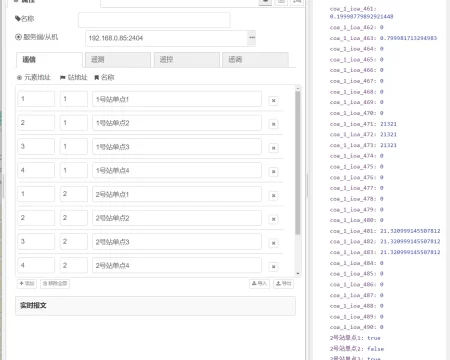Select debug entry coa_1_ioa_482
Screen dimensions: 450x360
pyautogui.click(x=385, y=242)
